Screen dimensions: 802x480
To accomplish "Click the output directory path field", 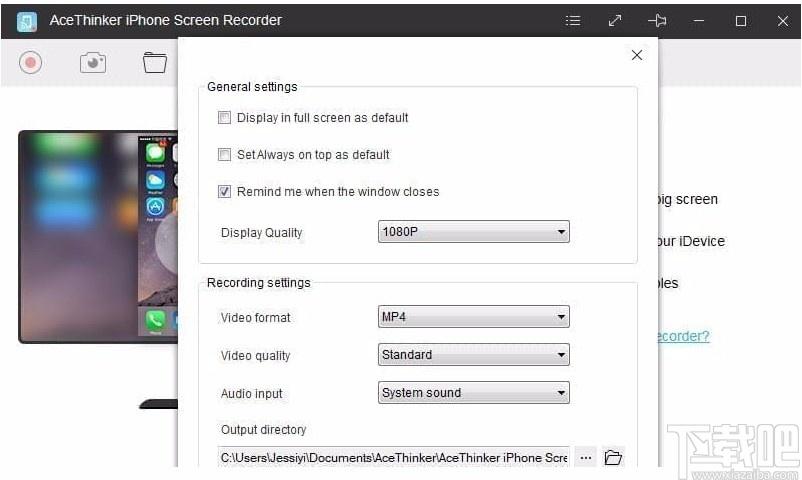I will pyautogui.click(x=393, y=457).
